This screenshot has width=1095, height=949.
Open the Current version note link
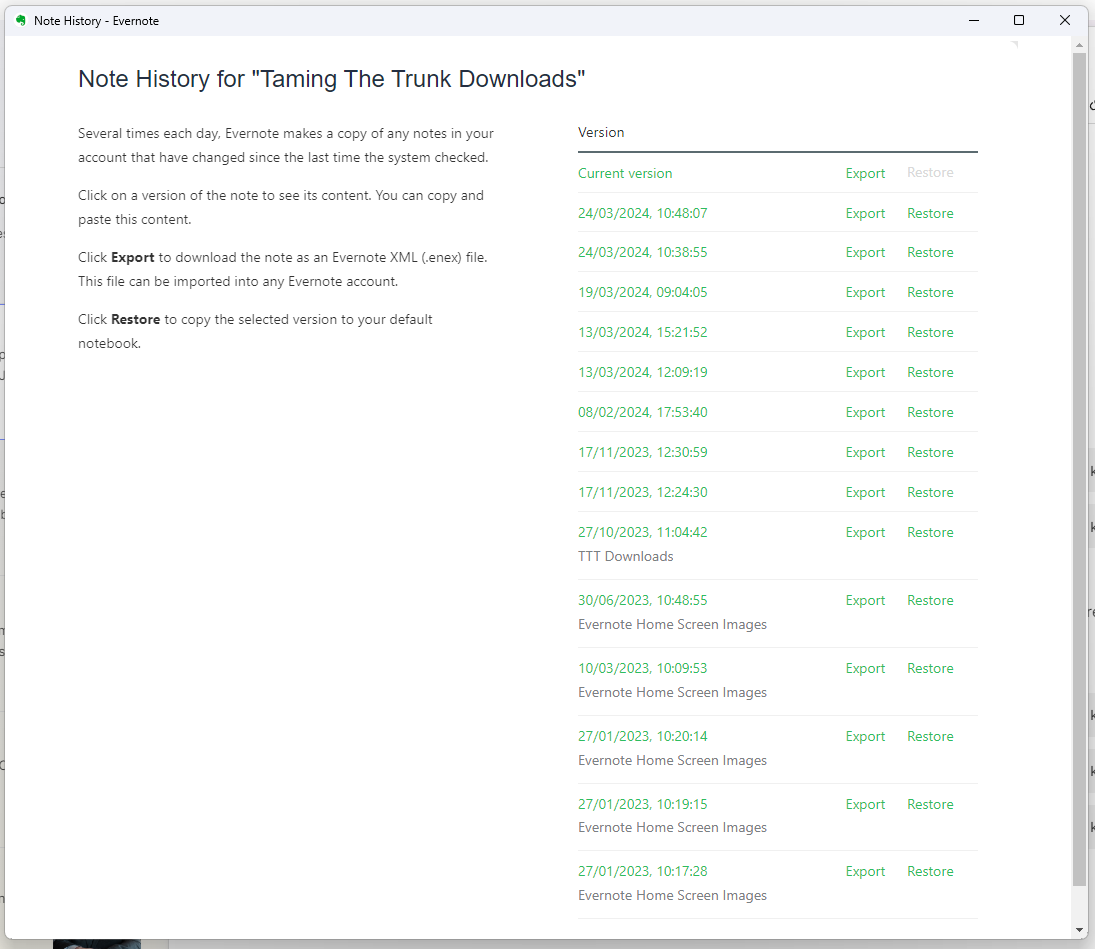pos(624,173)
